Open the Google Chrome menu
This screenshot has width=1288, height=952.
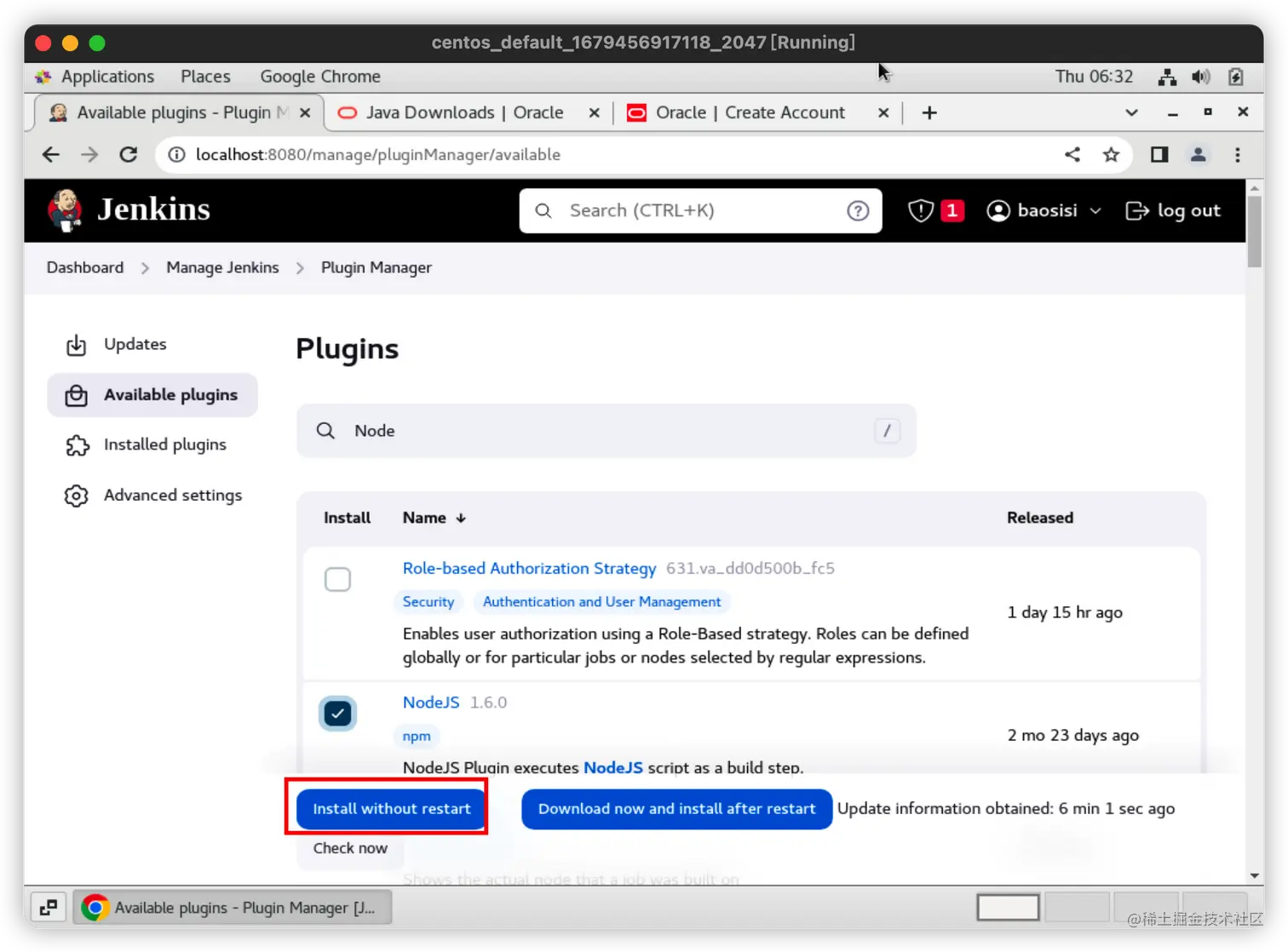(x=320, y=77)
